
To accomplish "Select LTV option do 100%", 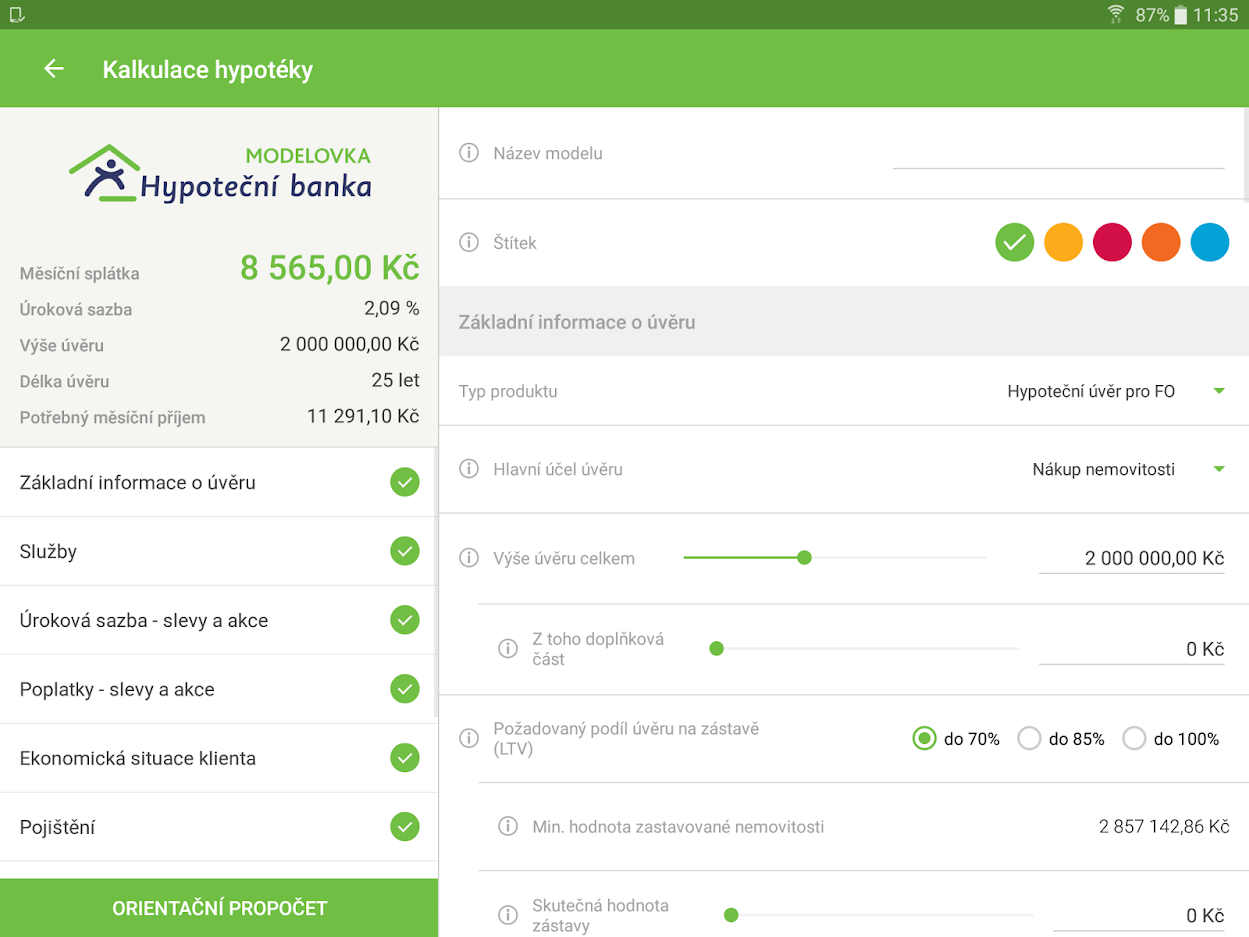I will [x=1171, y=739].
